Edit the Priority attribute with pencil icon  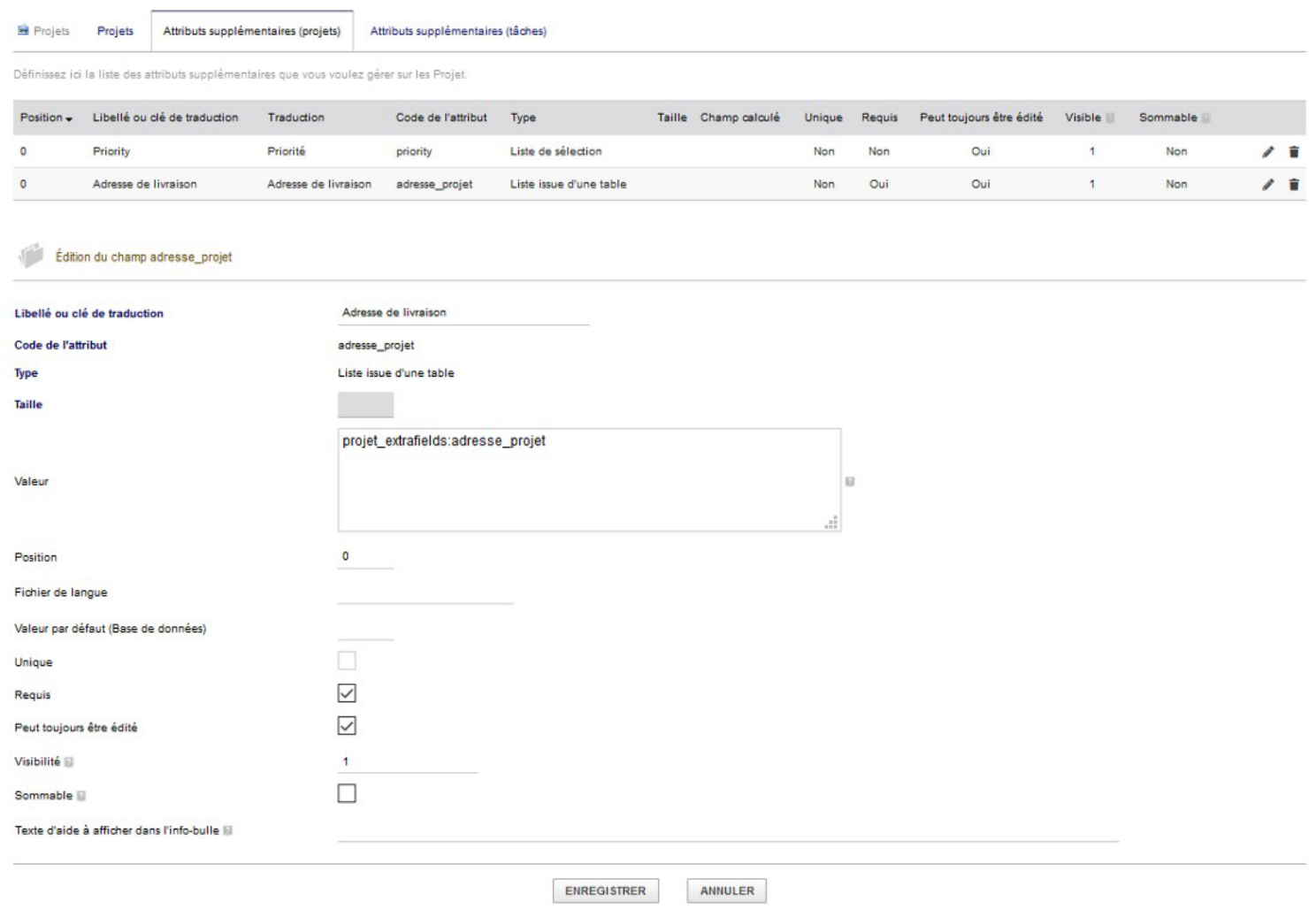pos(1267,151)
